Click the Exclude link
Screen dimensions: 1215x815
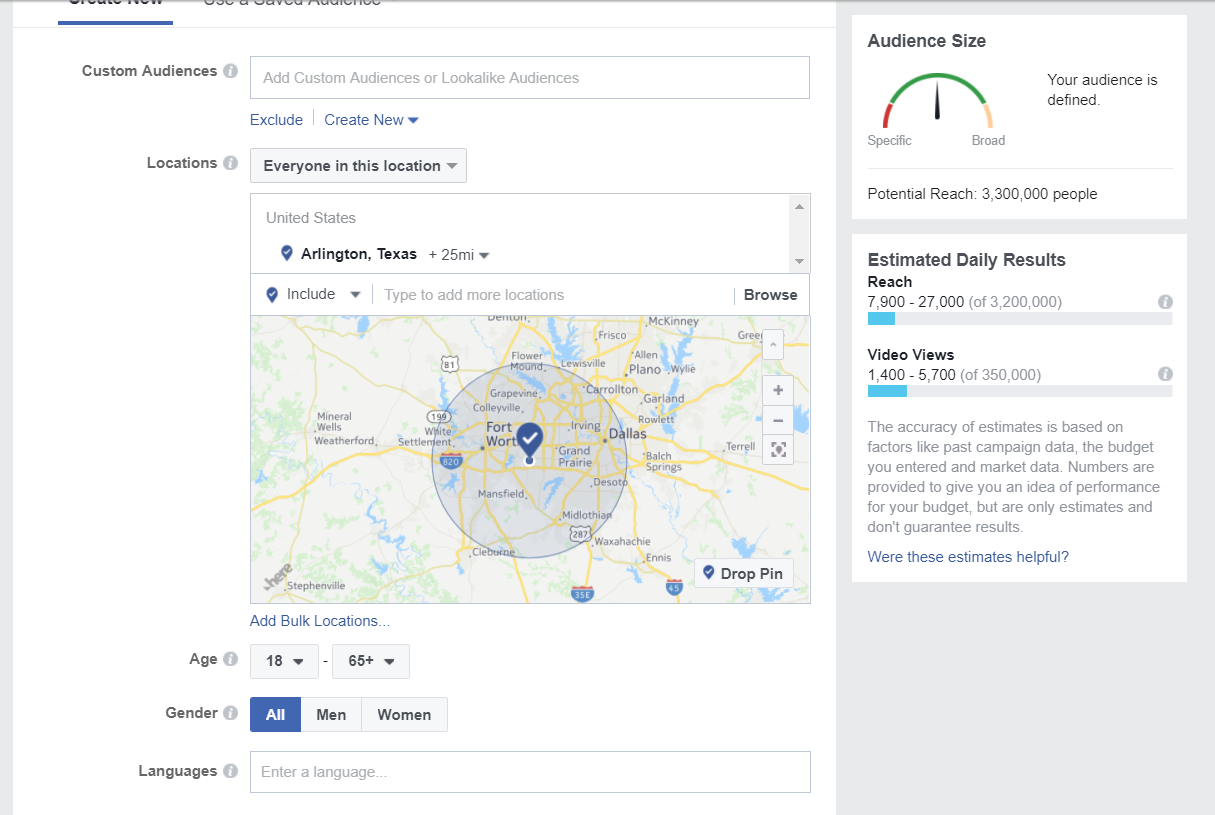(x=276, y=120)
